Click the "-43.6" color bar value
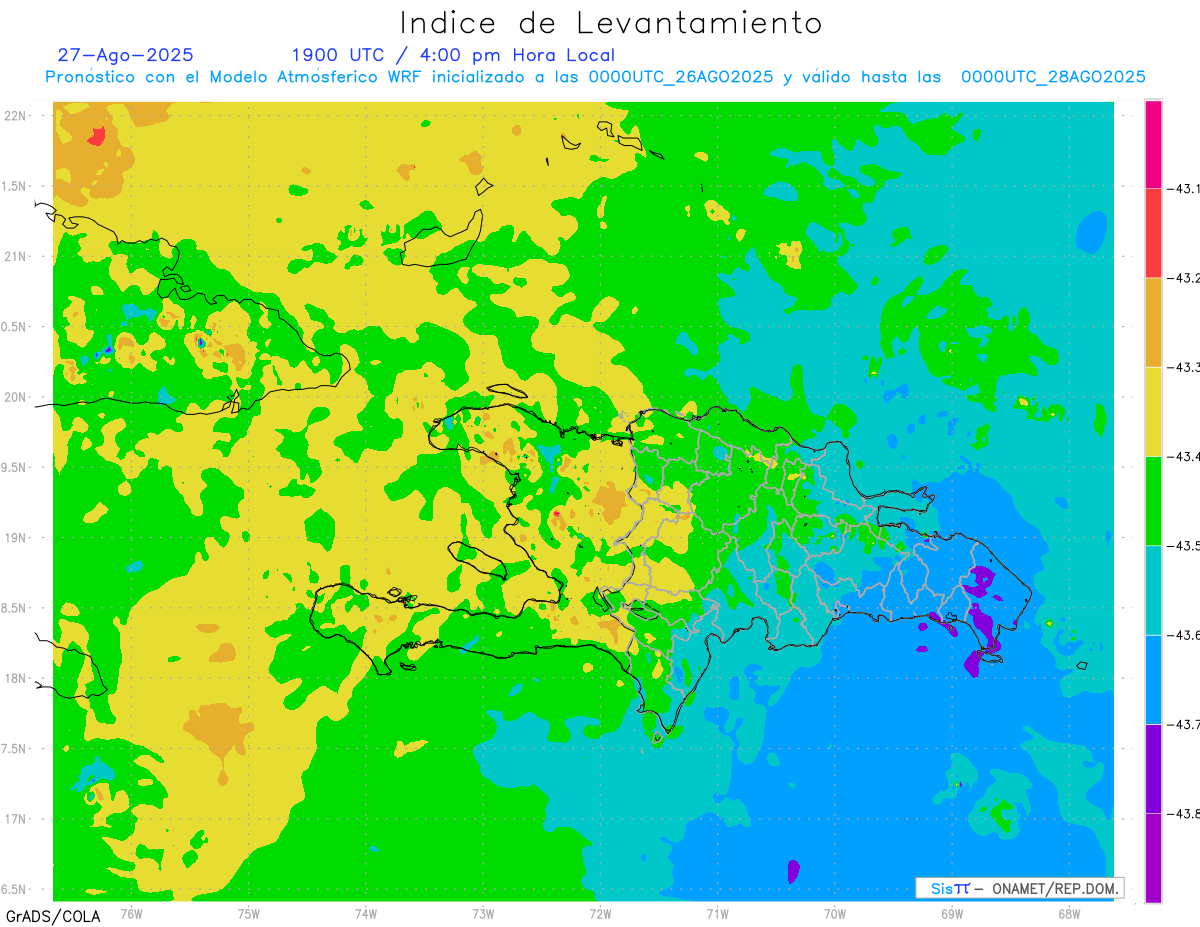The image size is (1200, 927). coord(1183,635)
